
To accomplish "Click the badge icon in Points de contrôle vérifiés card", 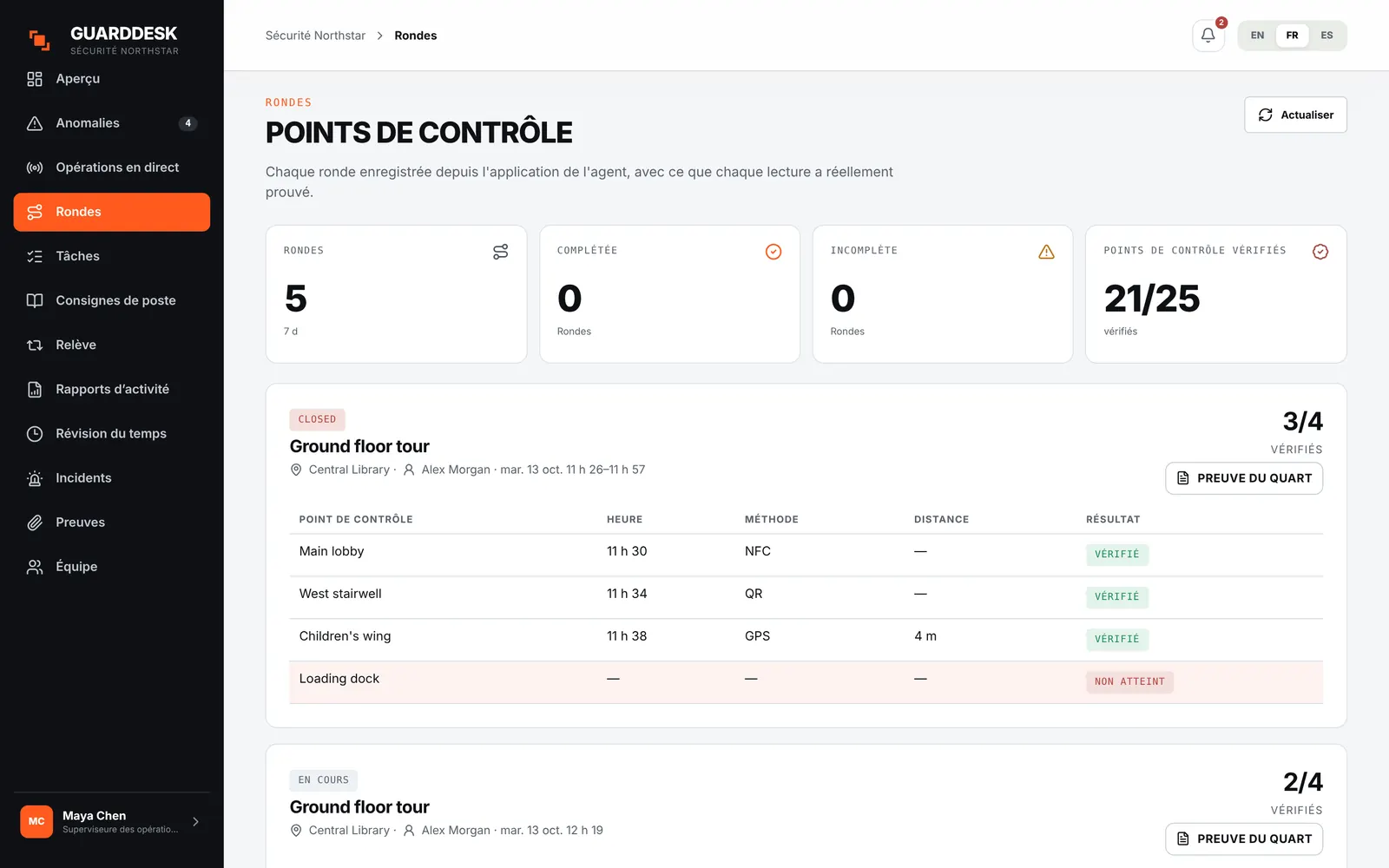I will [1320, 252].
